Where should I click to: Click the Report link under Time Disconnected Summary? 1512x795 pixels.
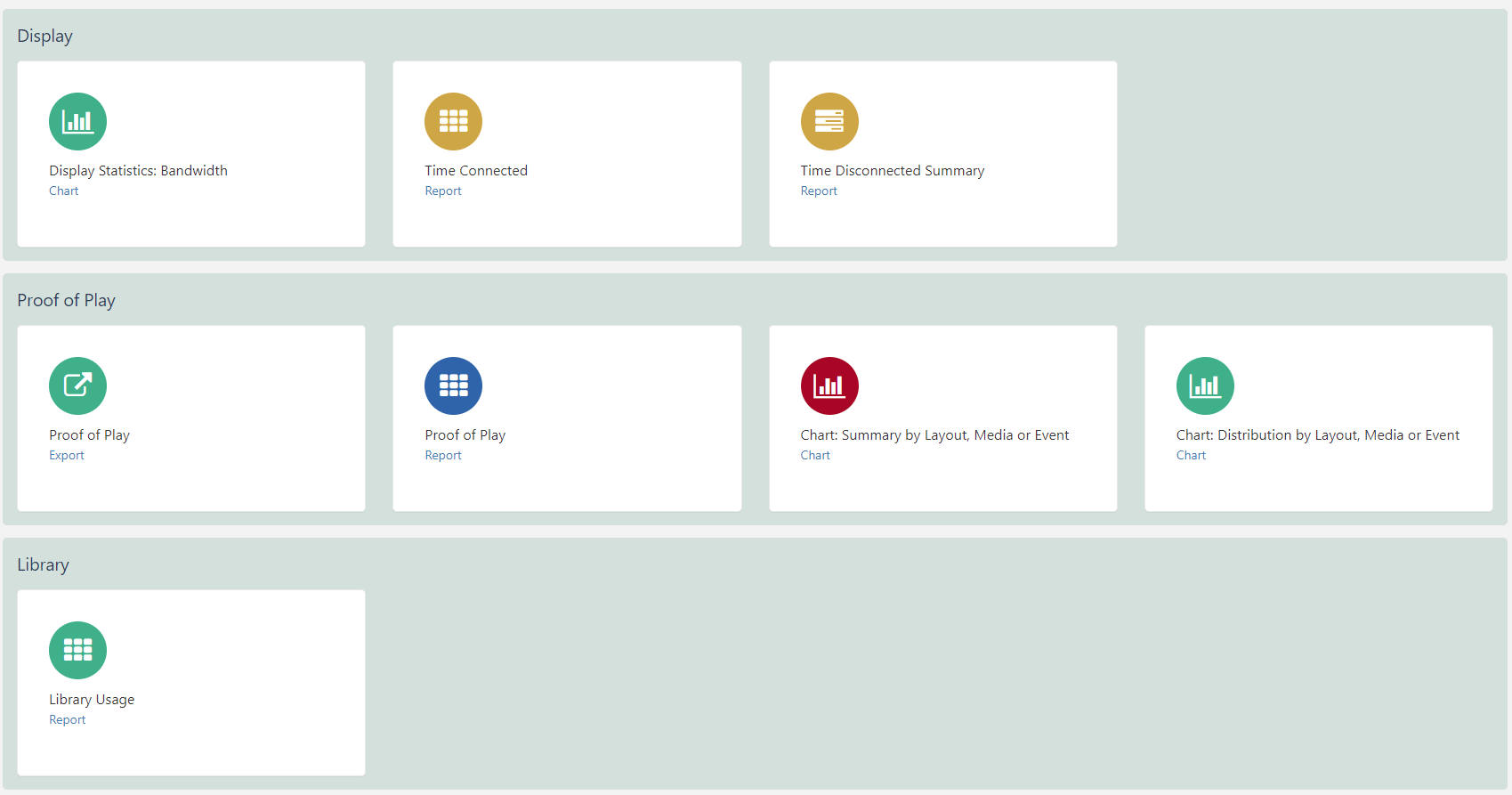point(819,191)
